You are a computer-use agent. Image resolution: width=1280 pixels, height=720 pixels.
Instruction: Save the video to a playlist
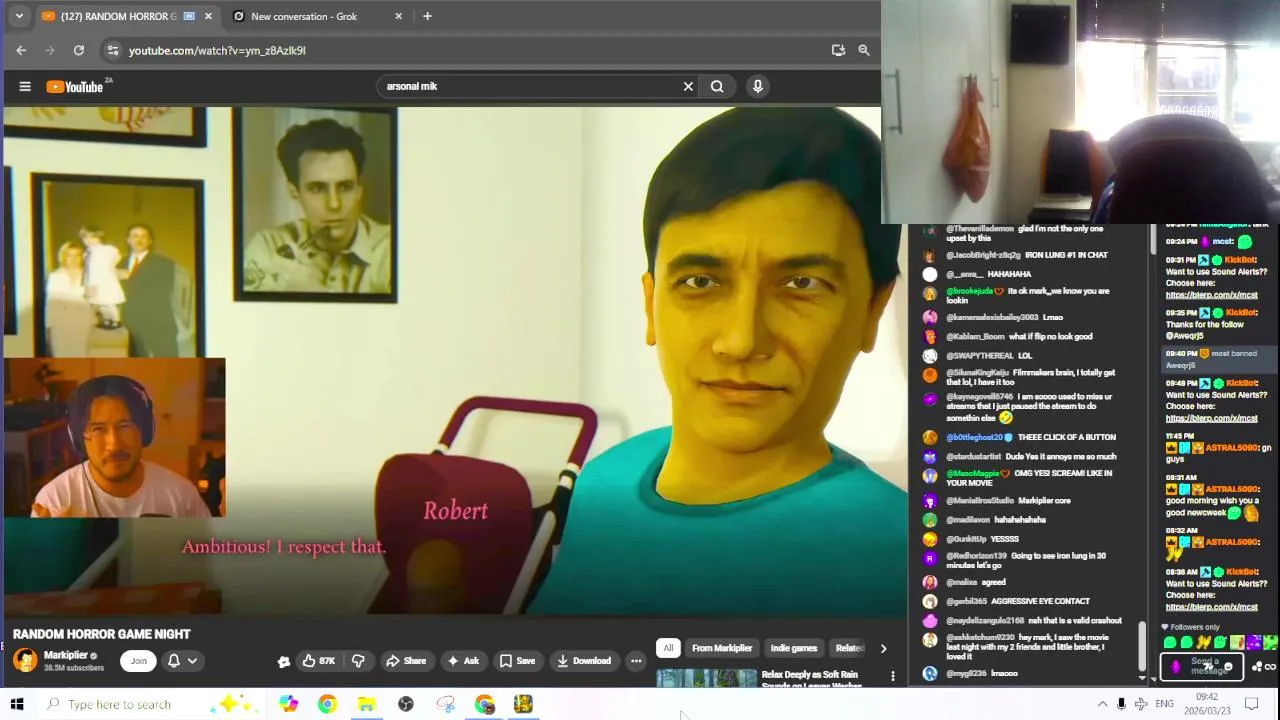518,661
